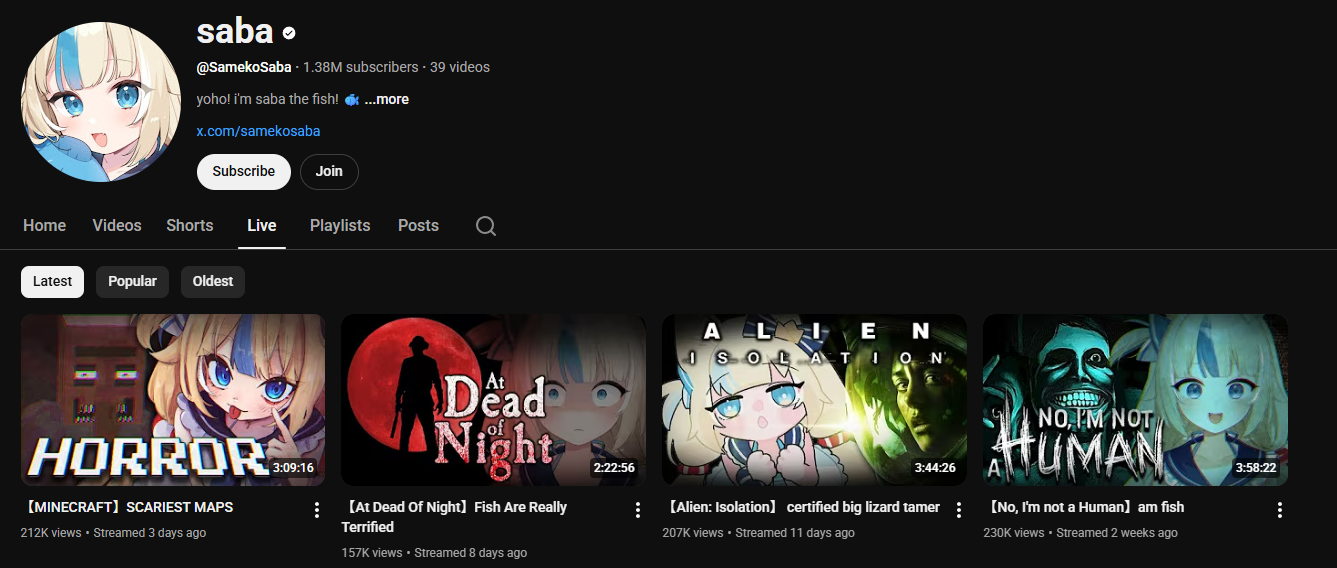Select the Popular filter chip
Image resolution: width=1337 pixels, height=568 pixels.
pos(132,282)
